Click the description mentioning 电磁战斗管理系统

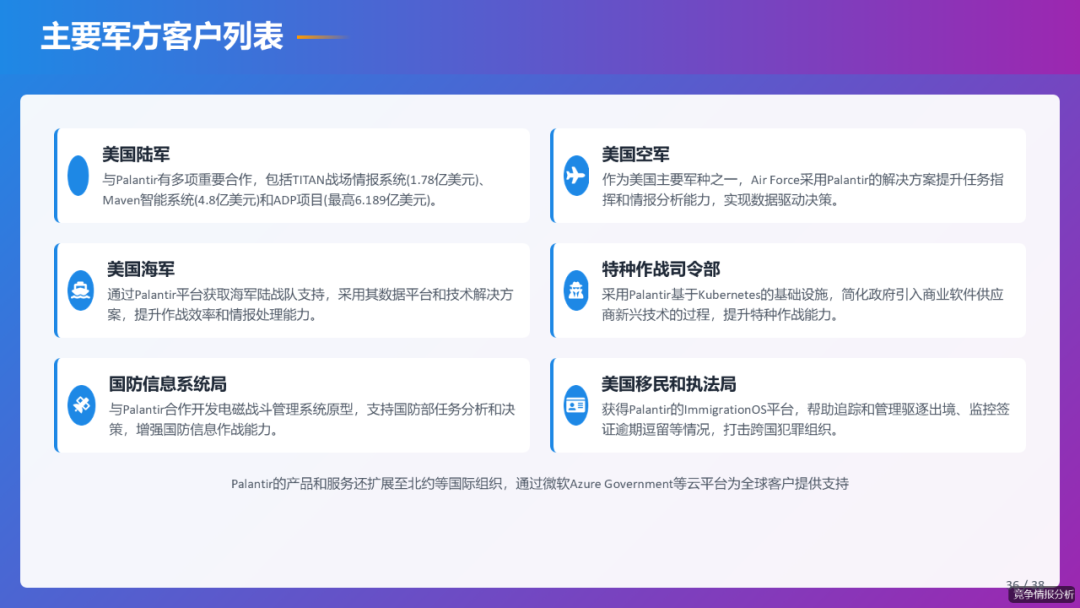(312, 419)
